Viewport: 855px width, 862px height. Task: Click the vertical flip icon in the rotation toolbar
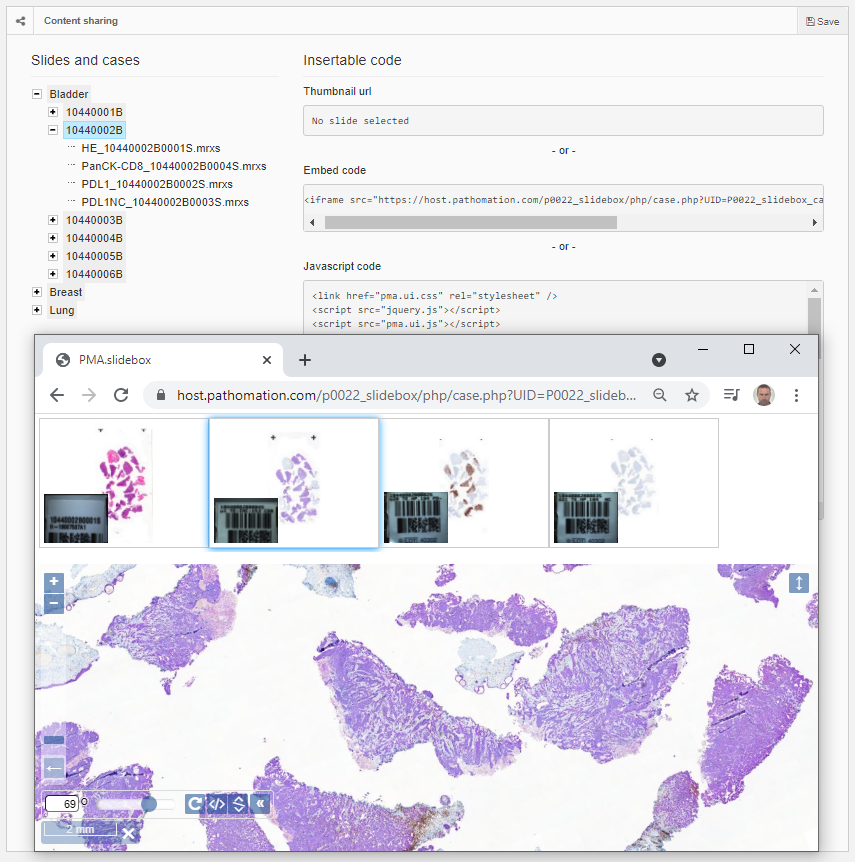pos(238,803)
